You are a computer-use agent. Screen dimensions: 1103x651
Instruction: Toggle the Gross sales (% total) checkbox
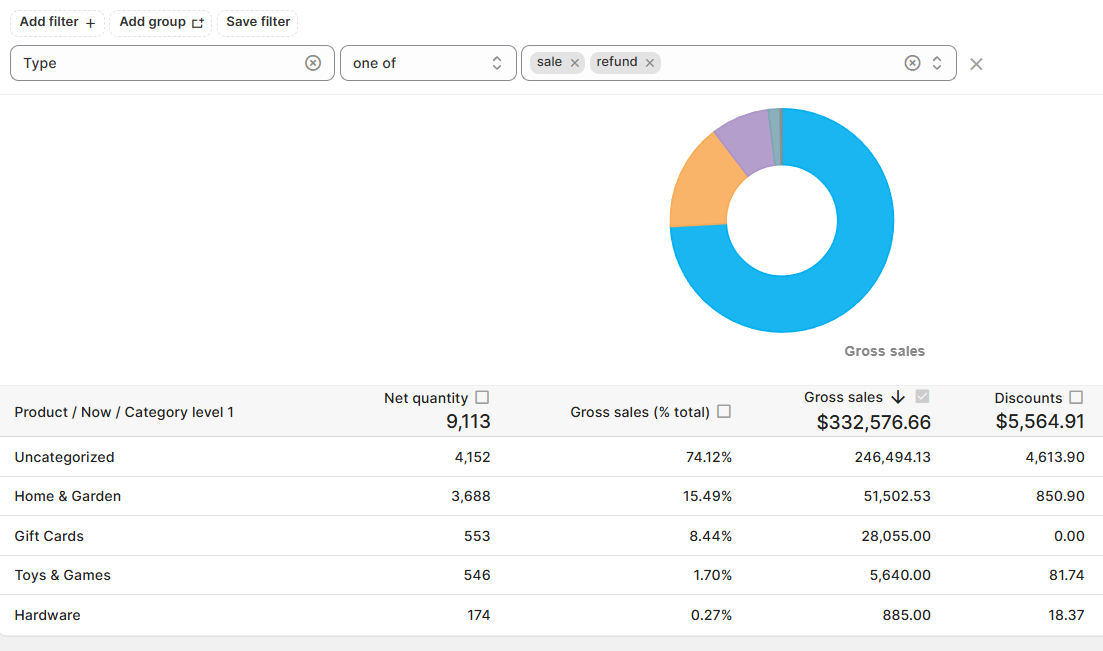pyautogui.click(x=724, y=411)
